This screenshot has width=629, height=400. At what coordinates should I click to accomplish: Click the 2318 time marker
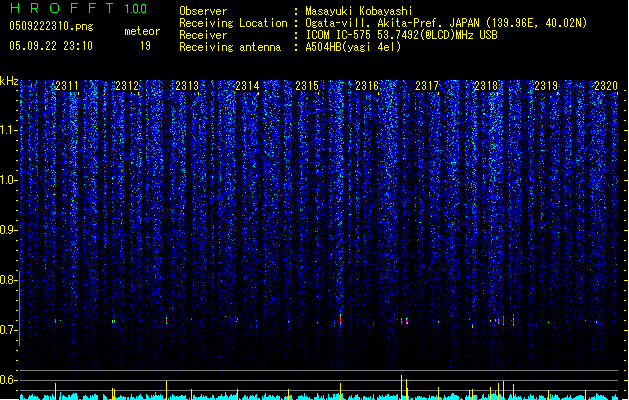tap(486, 86)
